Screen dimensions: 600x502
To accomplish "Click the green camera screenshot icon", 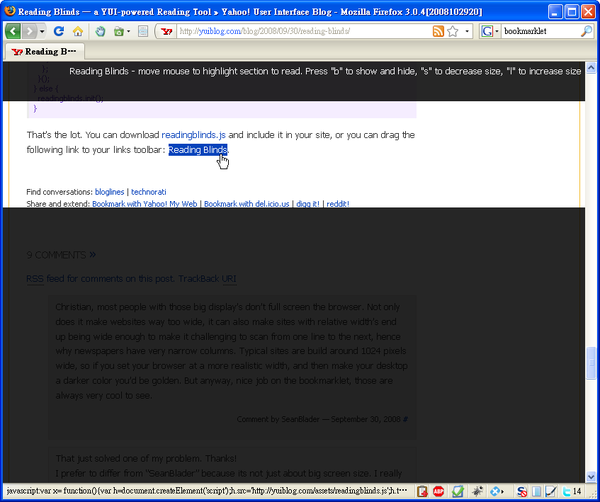I will (119, 31).
